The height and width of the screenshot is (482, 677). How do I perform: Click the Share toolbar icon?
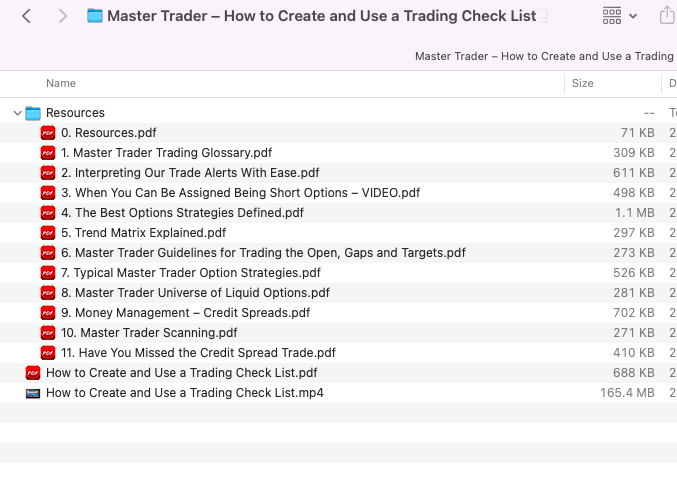[x=668, y=16]
